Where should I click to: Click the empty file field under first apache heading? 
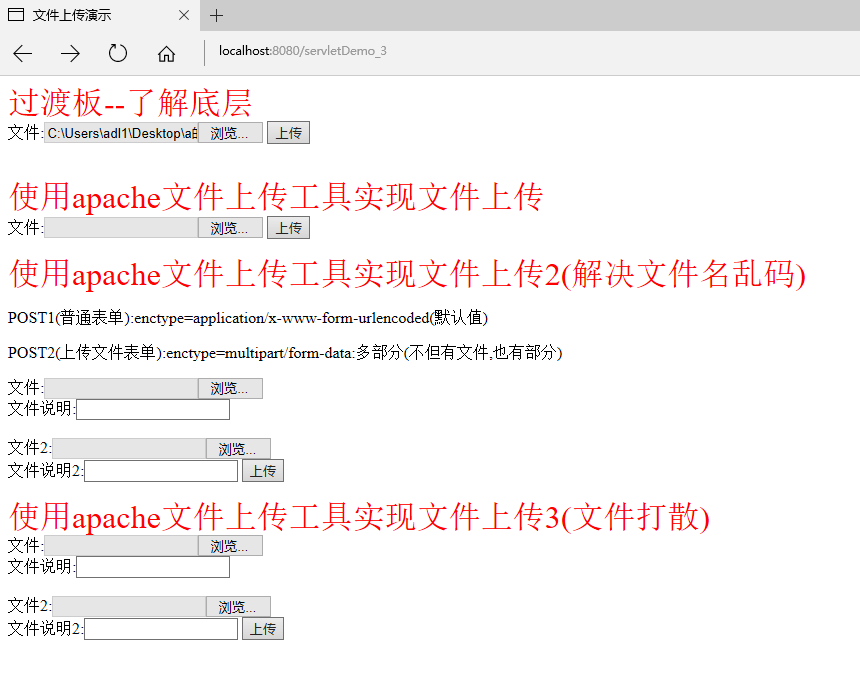coord(121,228)
